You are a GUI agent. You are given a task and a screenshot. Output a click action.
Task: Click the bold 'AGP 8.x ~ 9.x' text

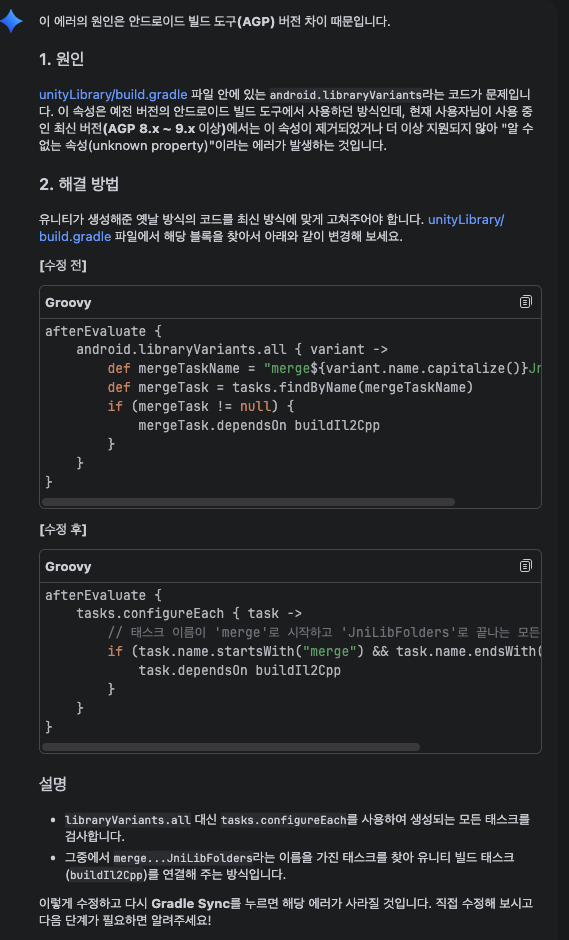[151, 128]
